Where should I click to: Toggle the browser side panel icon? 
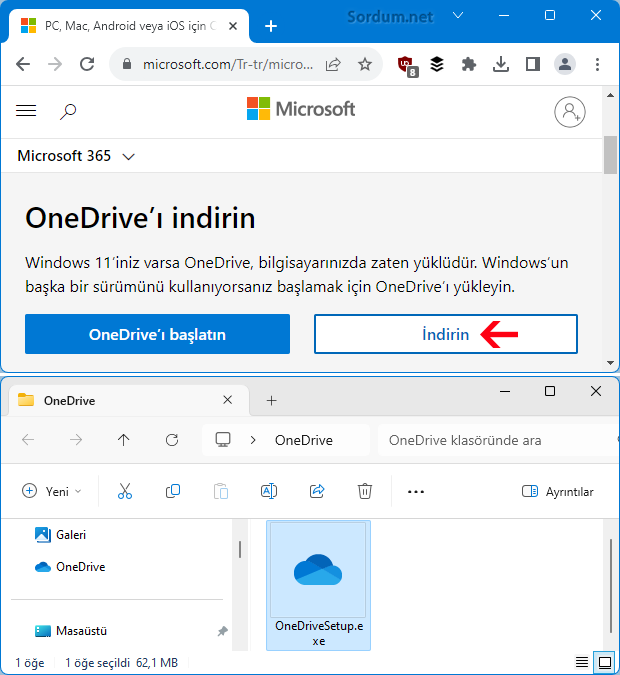(533, 65)
